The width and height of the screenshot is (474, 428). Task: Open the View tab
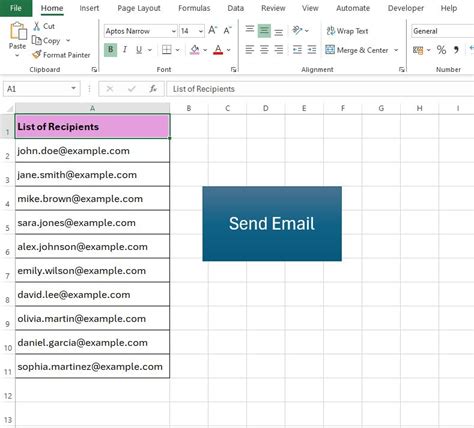coord(310,8)
